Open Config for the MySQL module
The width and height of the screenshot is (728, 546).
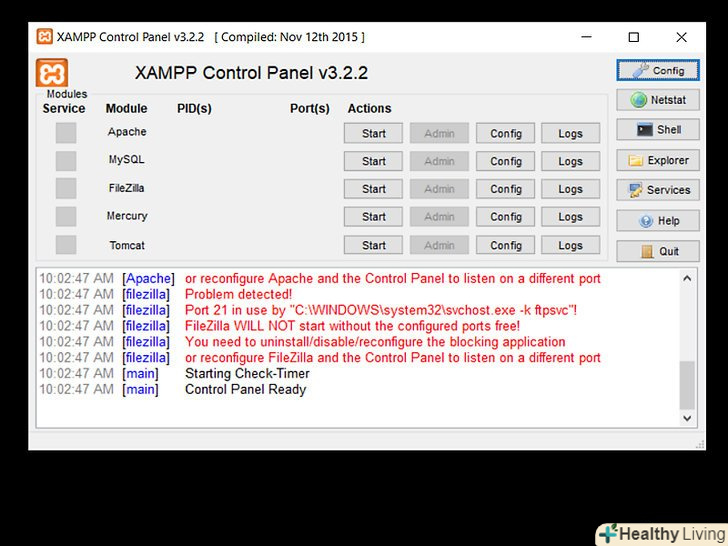[506, 161]
